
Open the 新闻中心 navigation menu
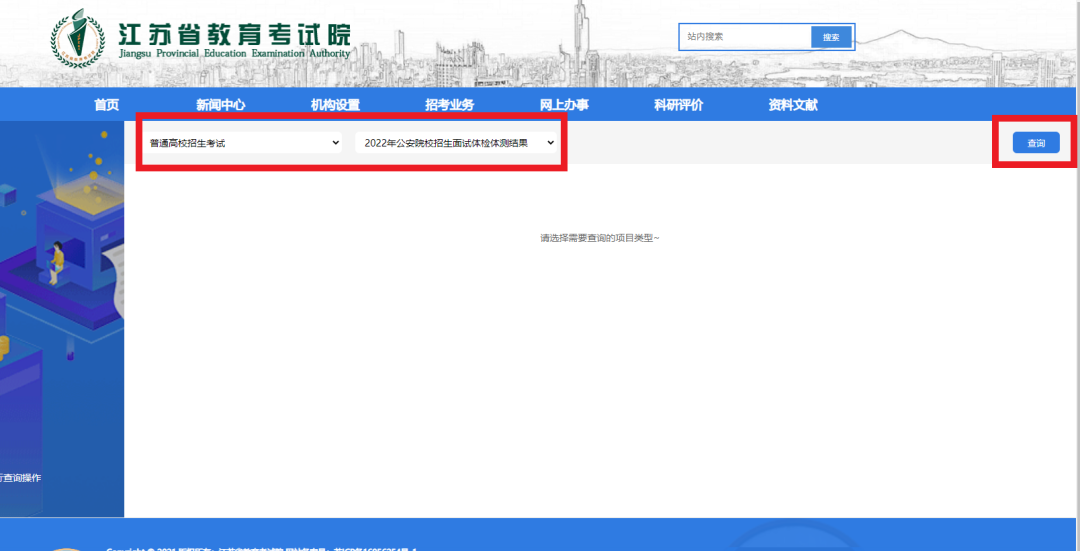pos(220,105)
